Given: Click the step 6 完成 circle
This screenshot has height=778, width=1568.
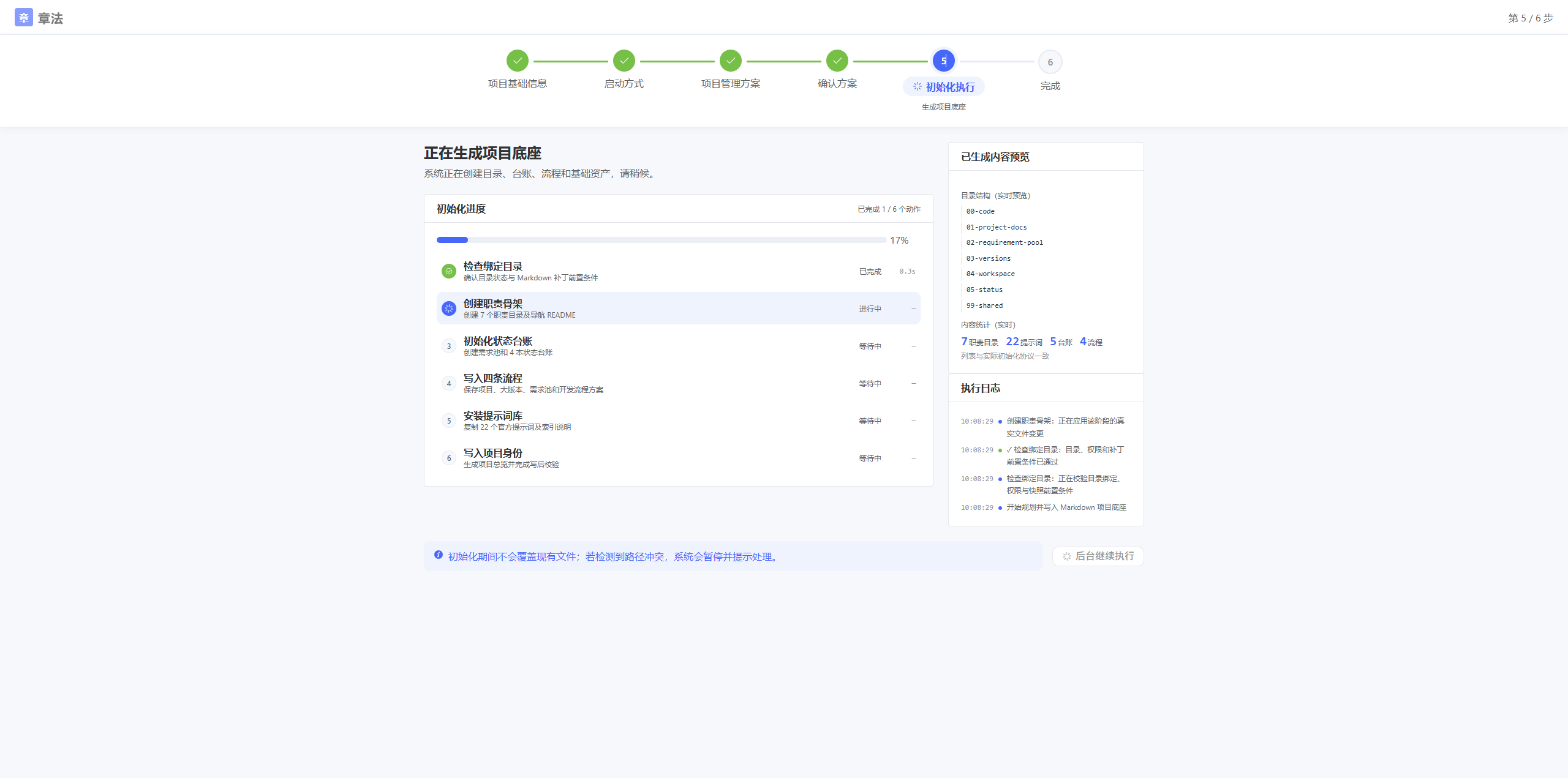Looking at the screenshot, I should pos(1050,62).
